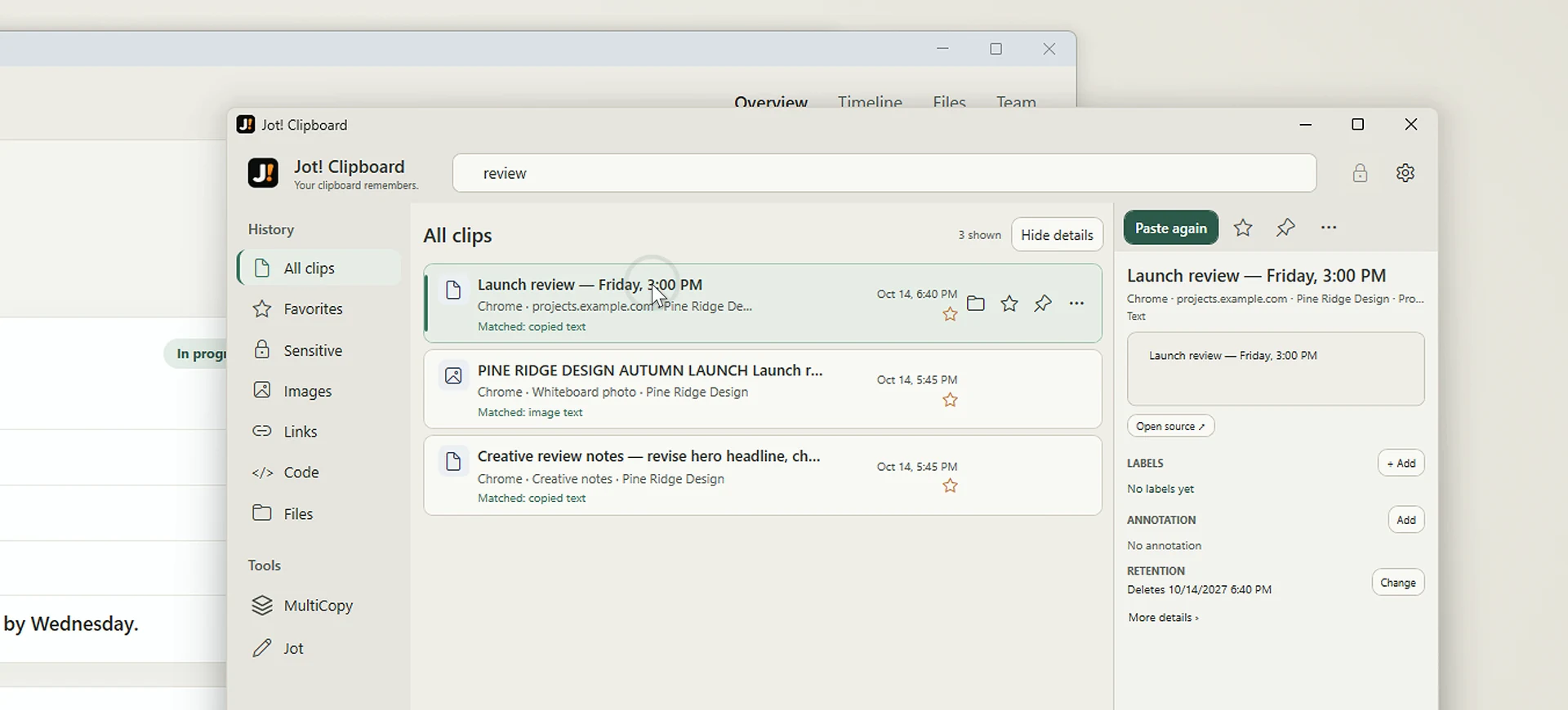
Task: Show Files category
Action: pos(319,513)
